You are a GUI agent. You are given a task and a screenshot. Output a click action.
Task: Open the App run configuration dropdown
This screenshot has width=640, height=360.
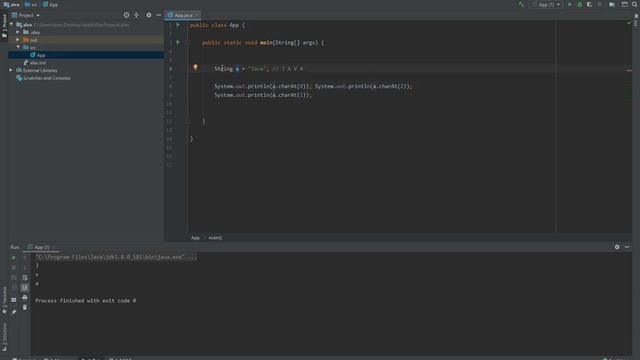click(547, 4)
